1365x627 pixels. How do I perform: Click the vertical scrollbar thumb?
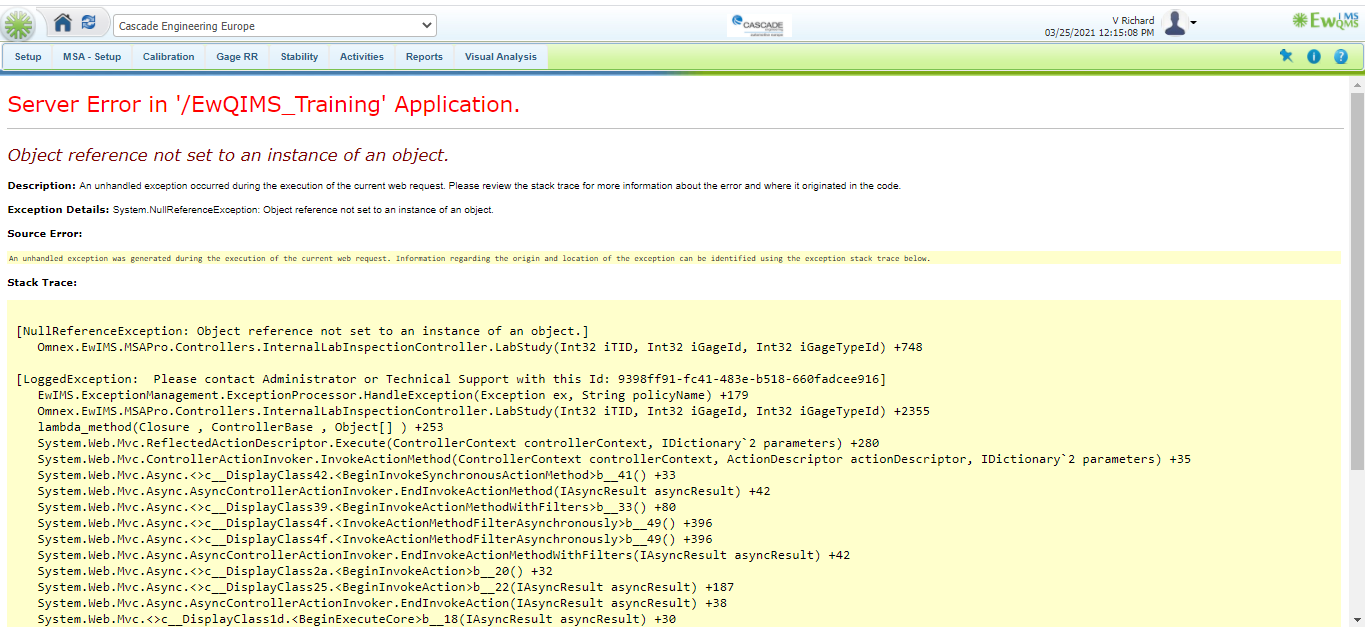pyautogui.click(x=1357, y=283)
